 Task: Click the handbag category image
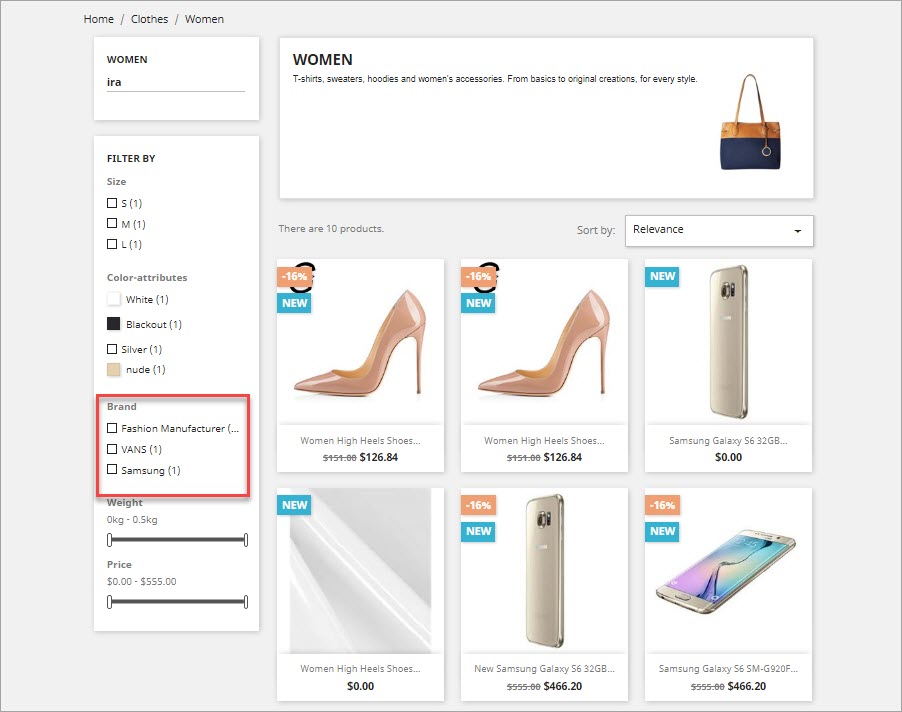coord(751,120)
